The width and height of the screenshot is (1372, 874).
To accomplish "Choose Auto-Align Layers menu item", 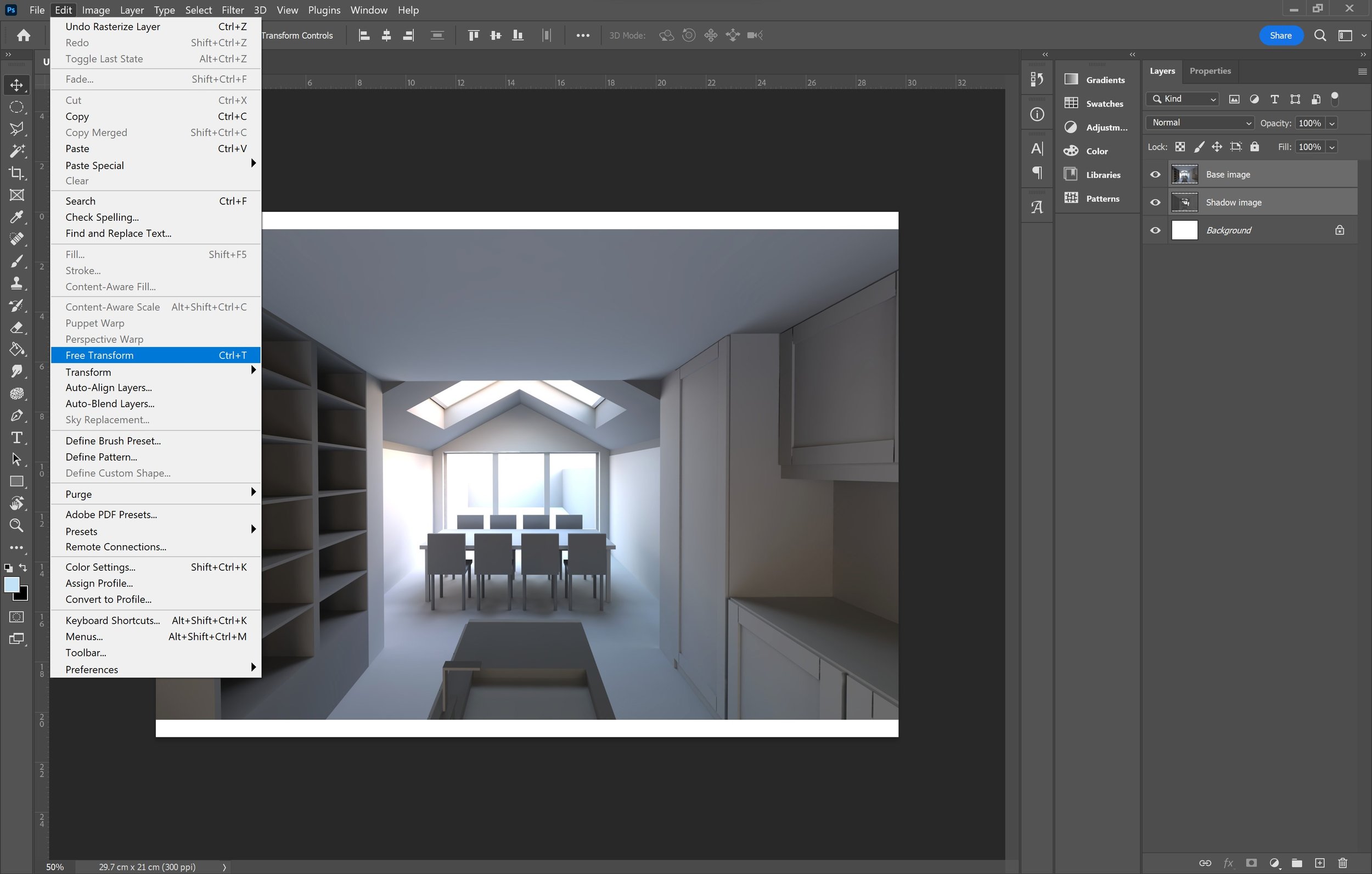I will tap(155, 388).
